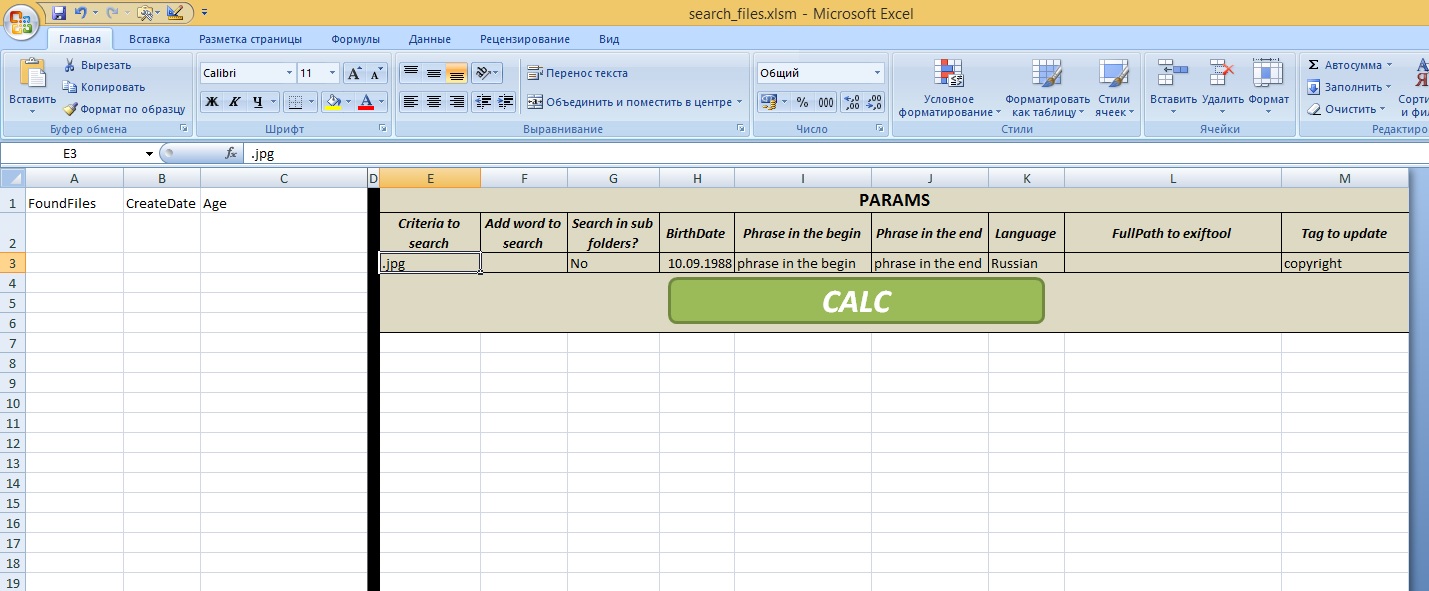This screenshot has width=1429, height=591.
Task: Increase the cell indent
Action: 506,101
